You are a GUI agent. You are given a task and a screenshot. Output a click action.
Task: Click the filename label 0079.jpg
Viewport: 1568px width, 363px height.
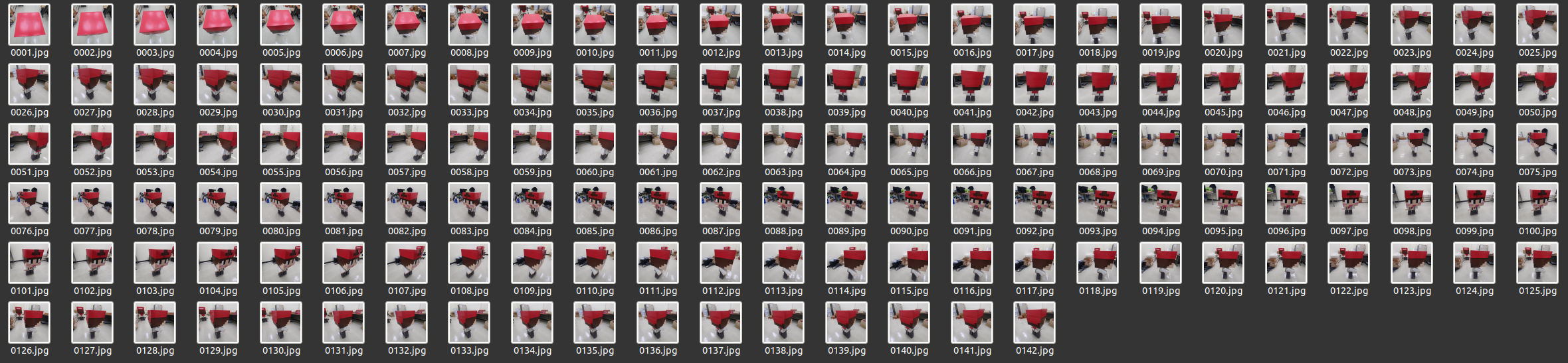tap(218, 231)
